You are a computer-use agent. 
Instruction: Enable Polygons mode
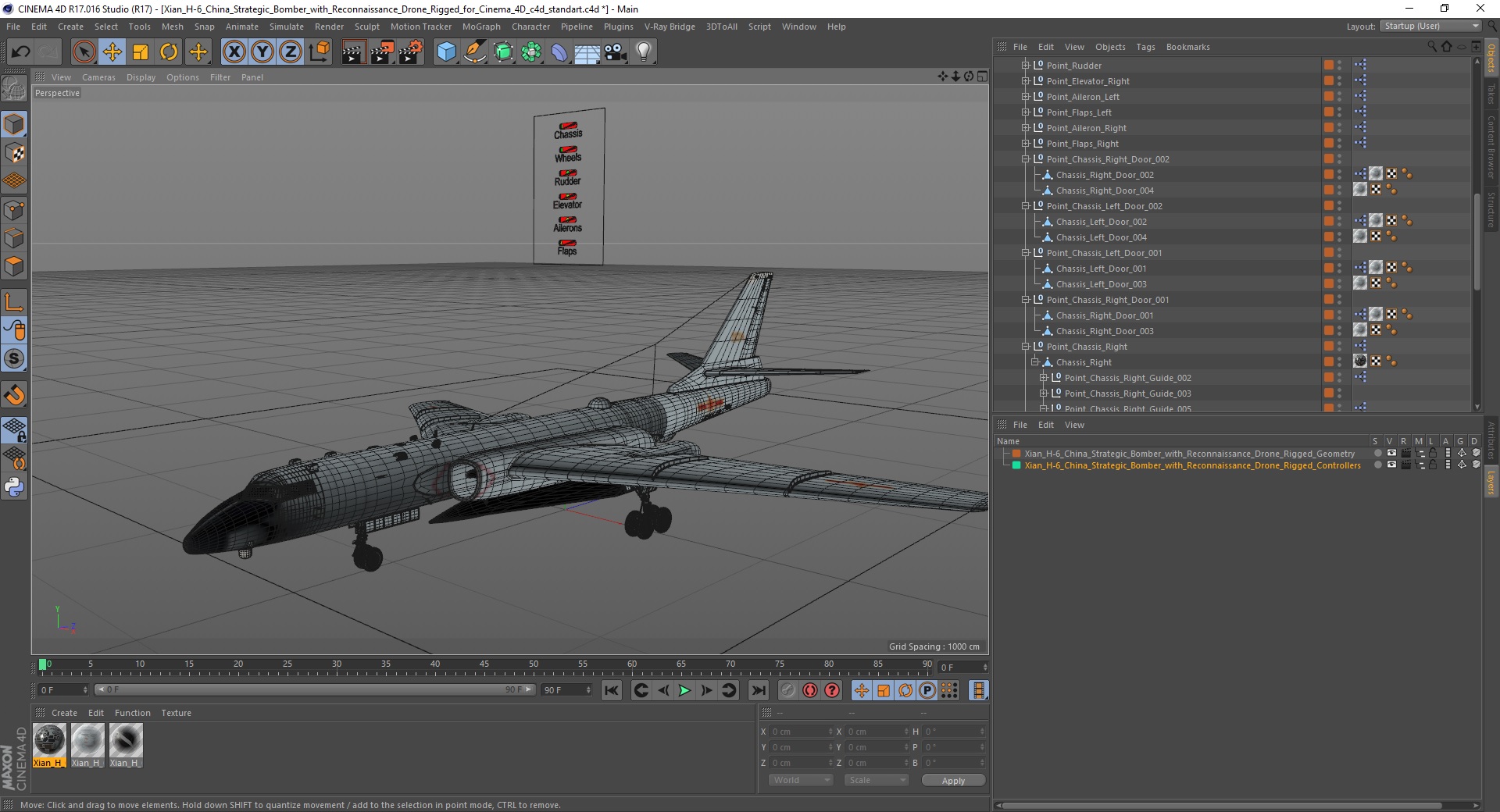[14, 266]
